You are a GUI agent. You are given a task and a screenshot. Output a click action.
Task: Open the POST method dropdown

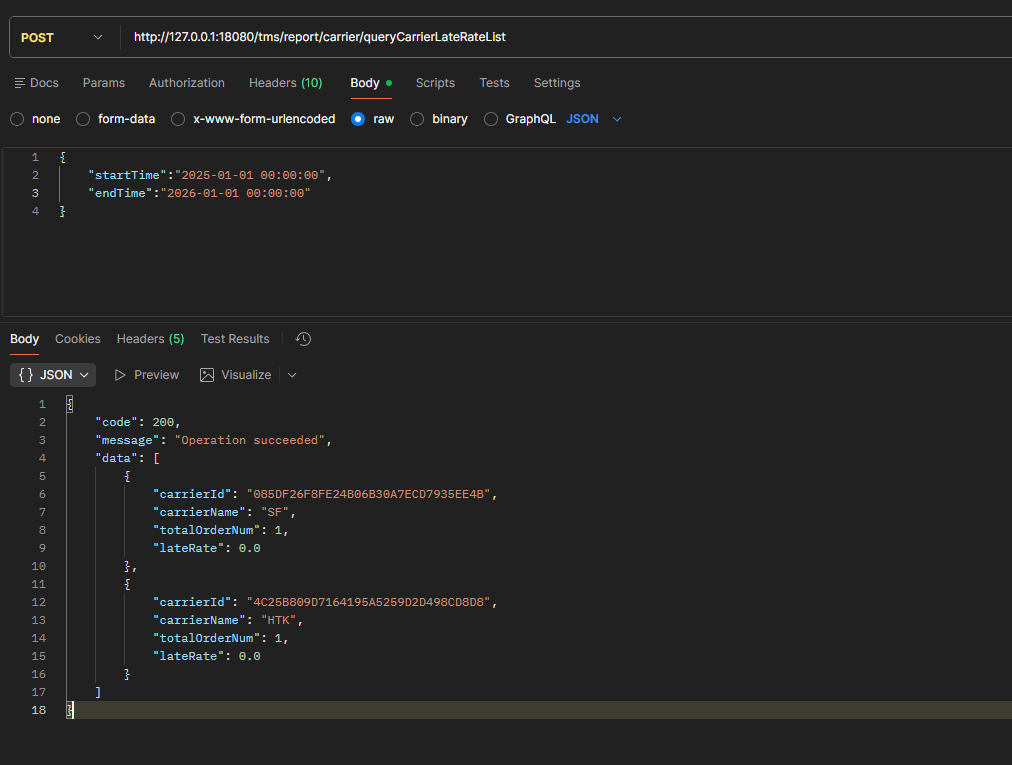pos(61,37)
